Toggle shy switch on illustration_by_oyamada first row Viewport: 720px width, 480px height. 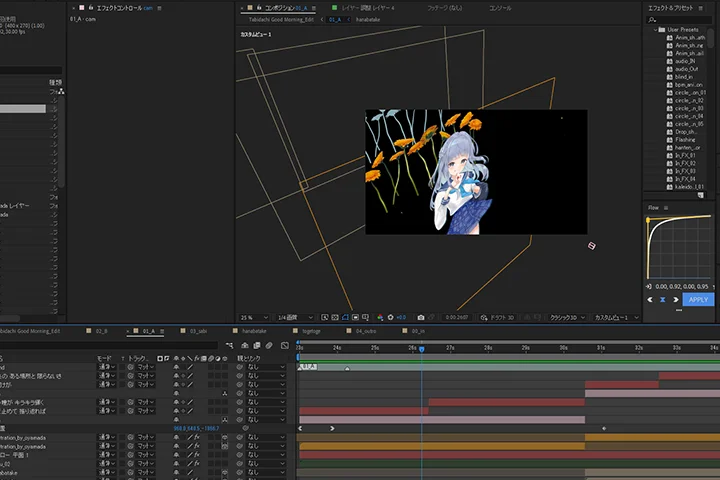pyautogui.click(x=176, y=437)
